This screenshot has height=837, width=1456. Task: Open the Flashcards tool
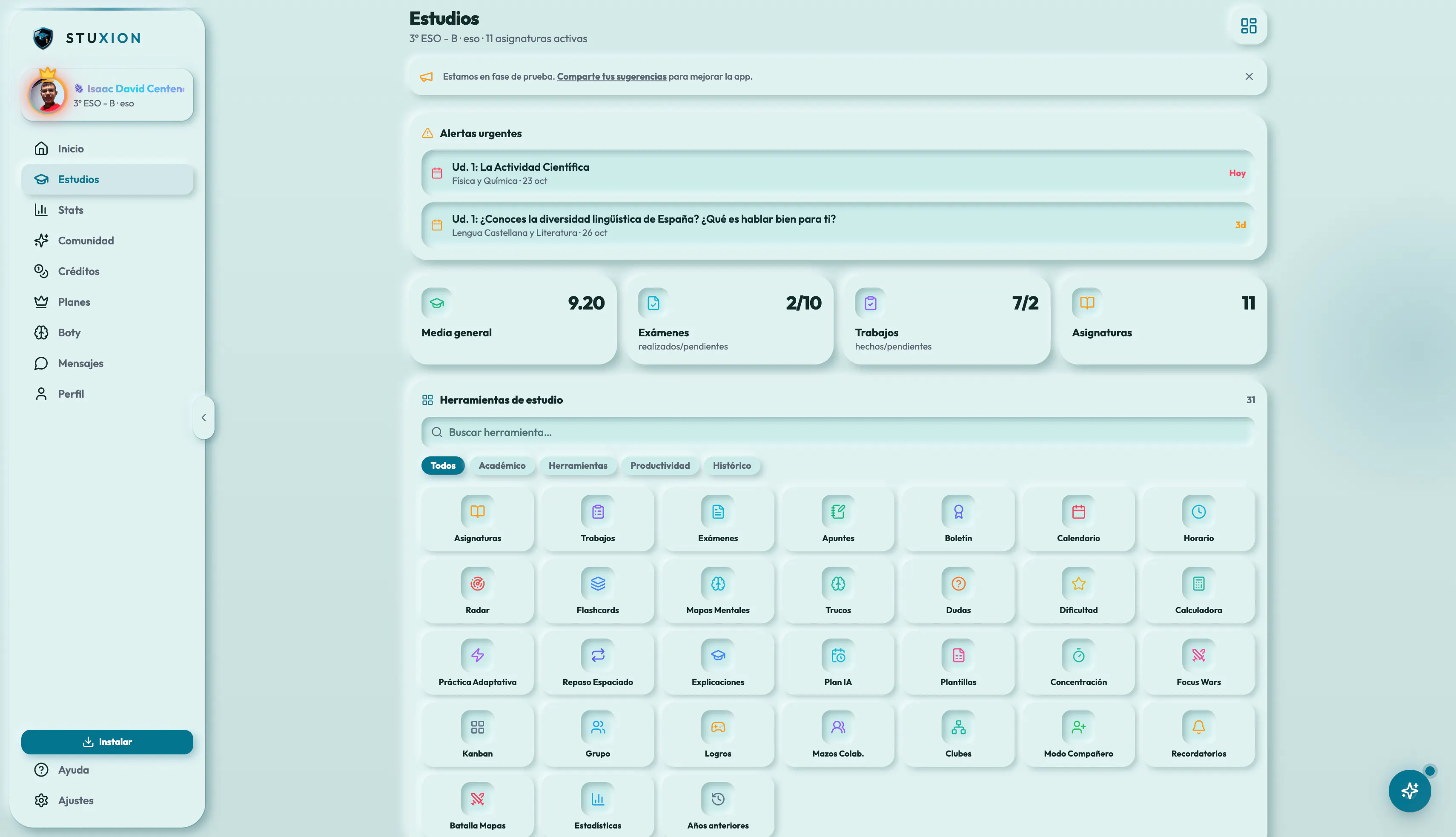click(598, 591)
